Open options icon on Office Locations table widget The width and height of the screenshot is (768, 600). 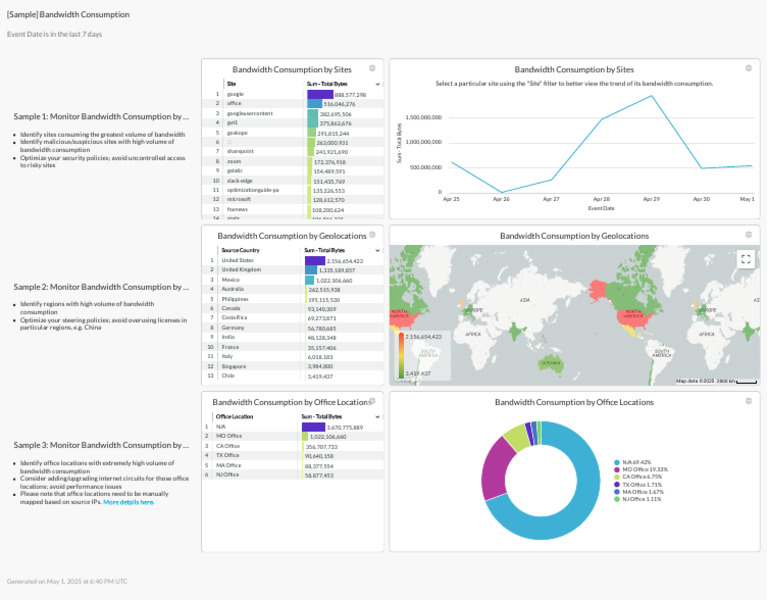pyautogui.click(x=372, y=401)
